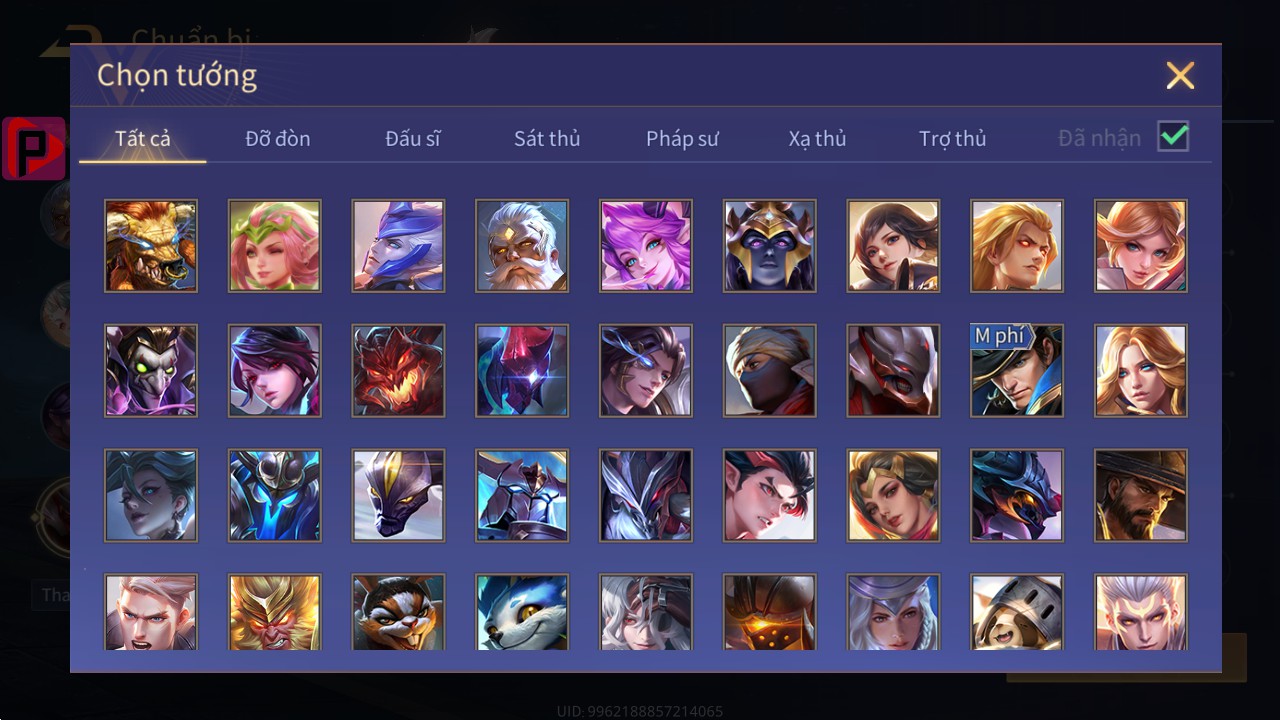Pick the black panther hero portrait

tap(398, 496)
